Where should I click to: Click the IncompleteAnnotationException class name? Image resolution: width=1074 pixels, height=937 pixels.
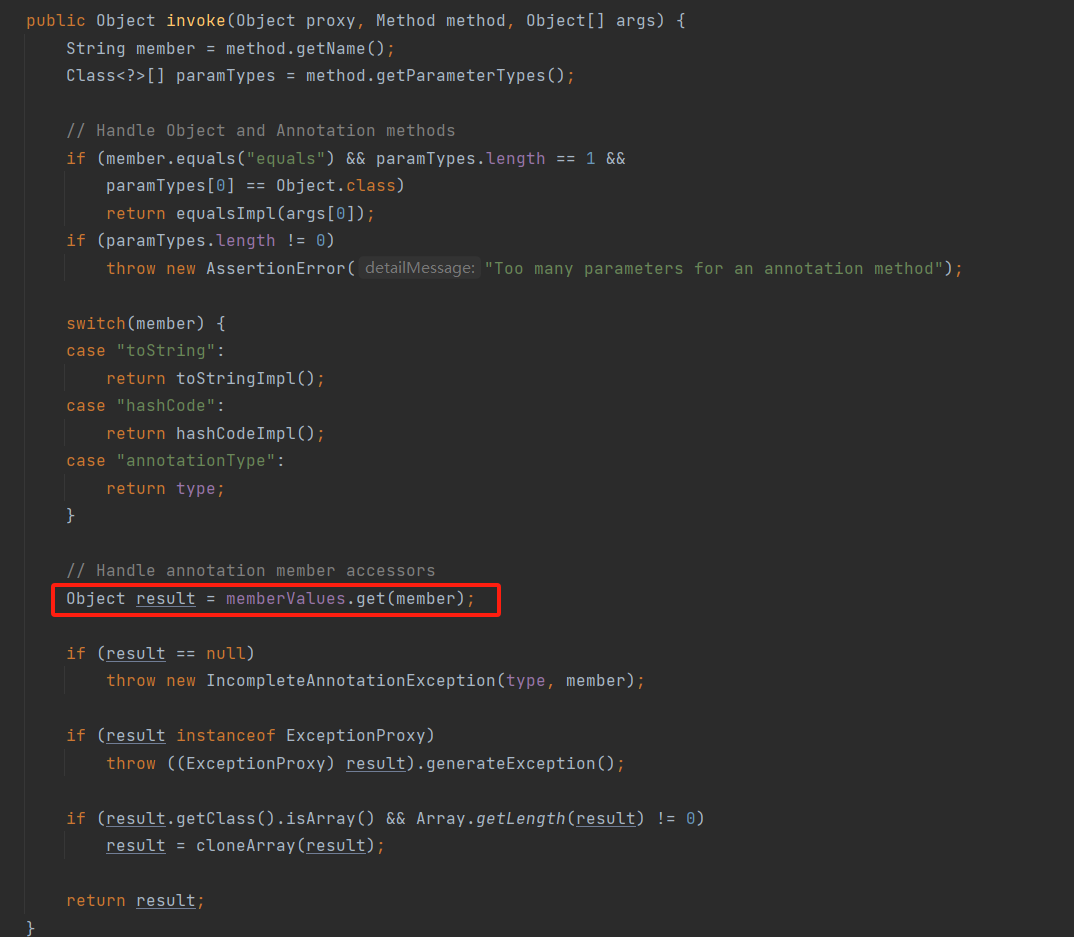click(x=350, y=680)
